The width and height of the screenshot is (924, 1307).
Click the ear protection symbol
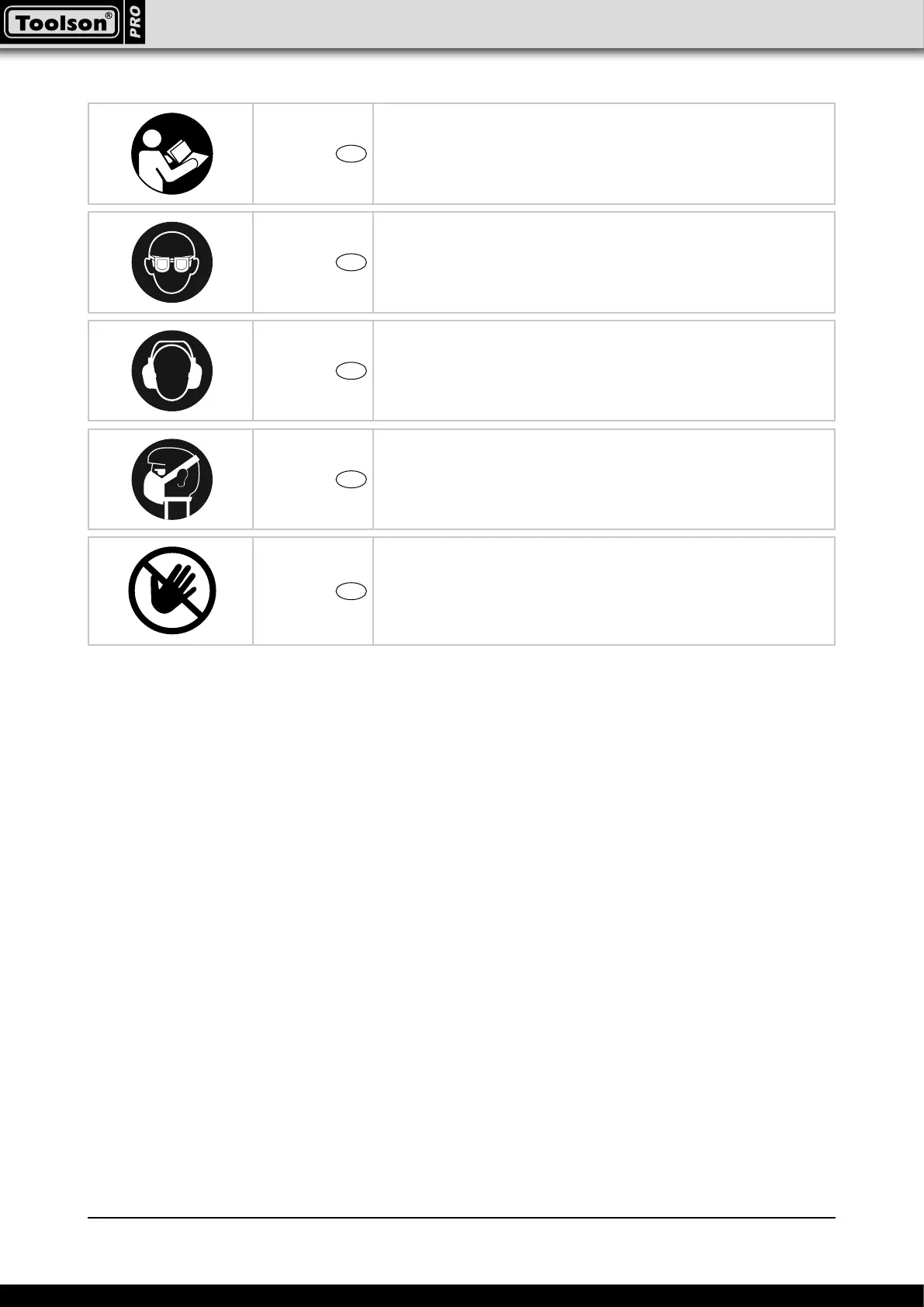point(171,371)
